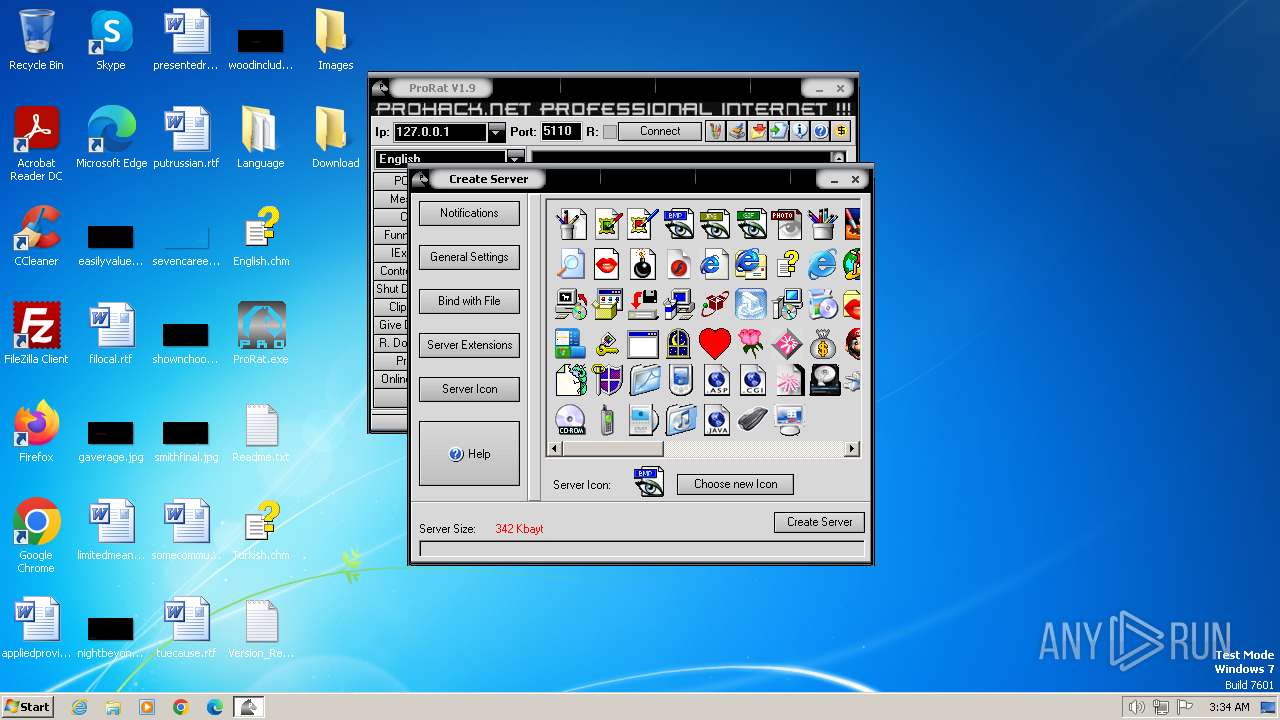1280x720 pixels.
Task: Select the pencil cup icon in the grid
Action: [x=571, y=223]
